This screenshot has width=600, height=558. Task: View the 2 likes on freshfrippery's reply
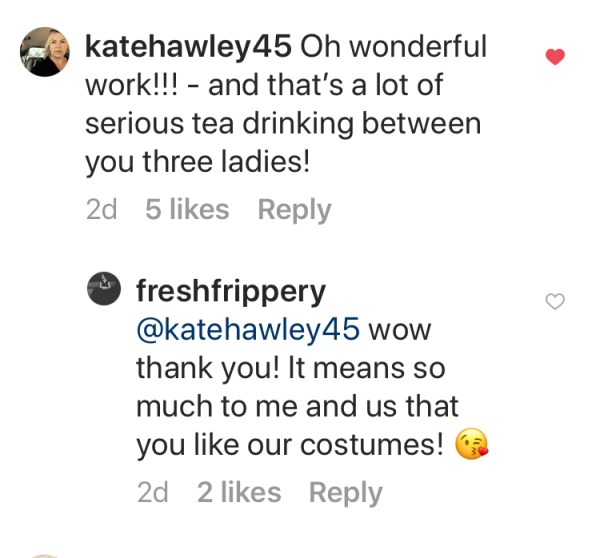click(239, 493)
